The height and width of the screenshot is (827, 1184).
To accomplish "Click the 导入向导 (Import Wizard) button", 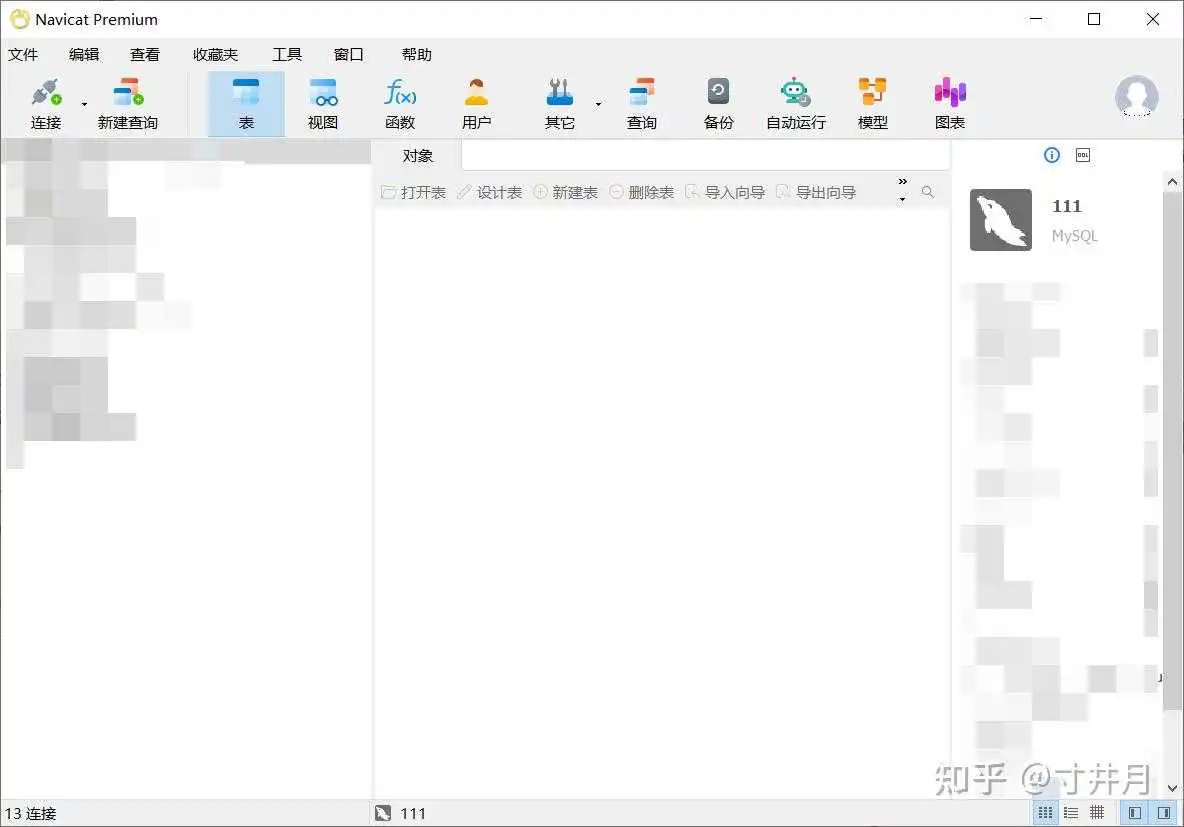I will pyautogui.click(x=725, y=192).
